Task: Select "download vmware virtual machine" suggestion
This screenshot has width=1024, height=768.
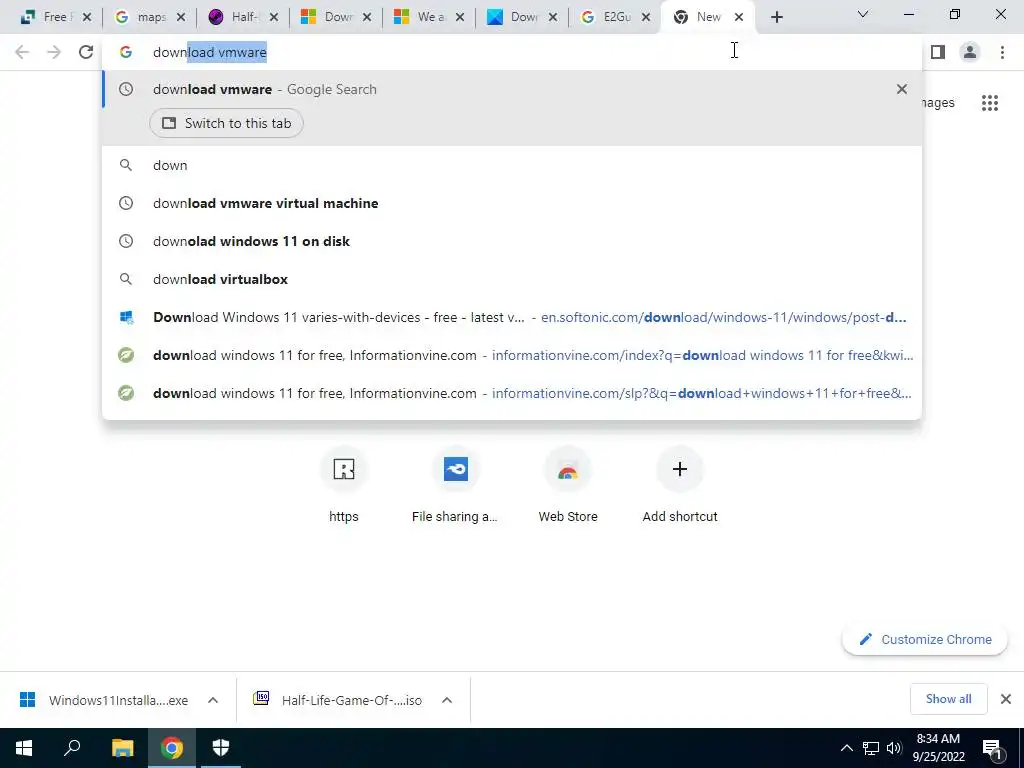Action: click(512, 203)
